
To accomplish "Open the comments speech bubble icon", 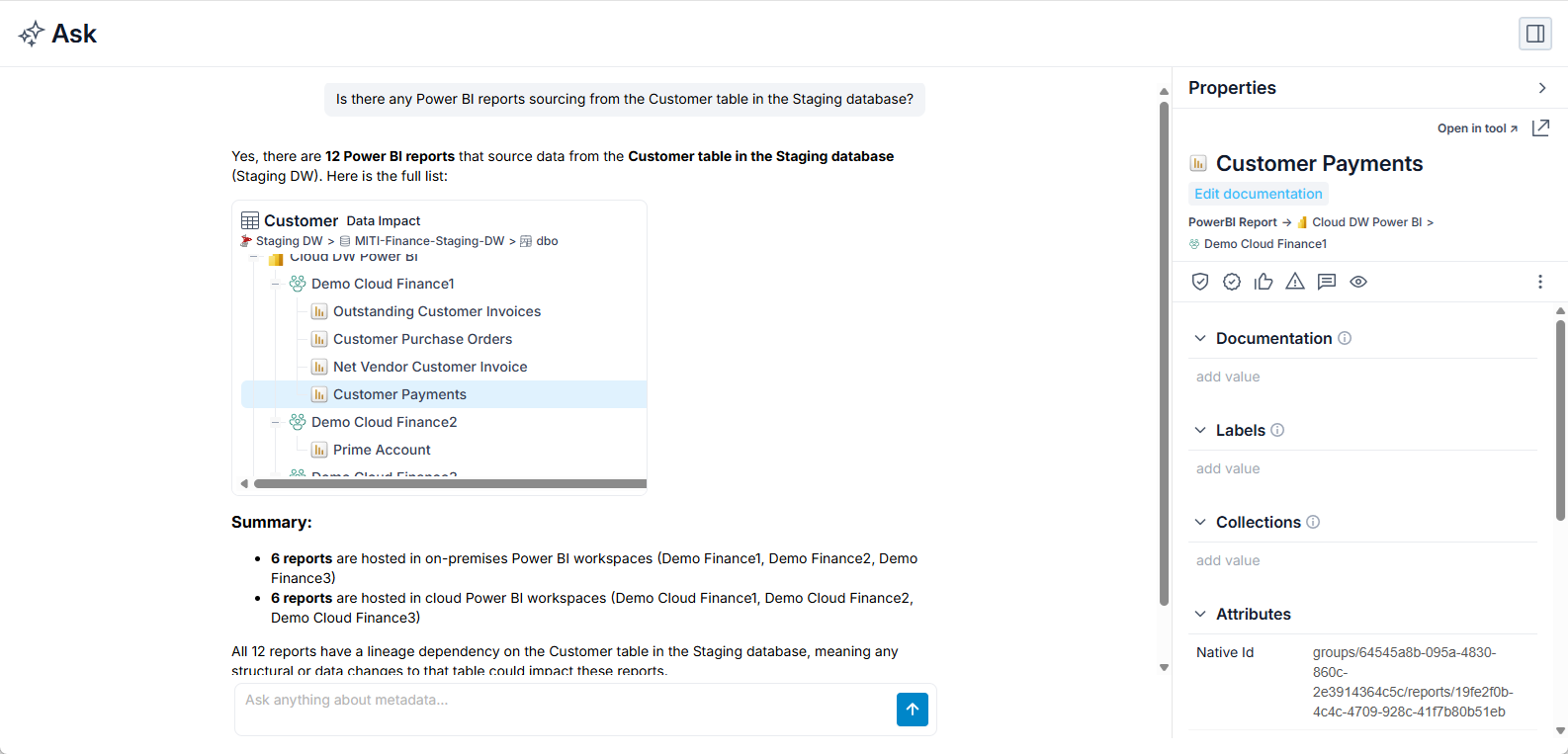I will point(1327,282).
